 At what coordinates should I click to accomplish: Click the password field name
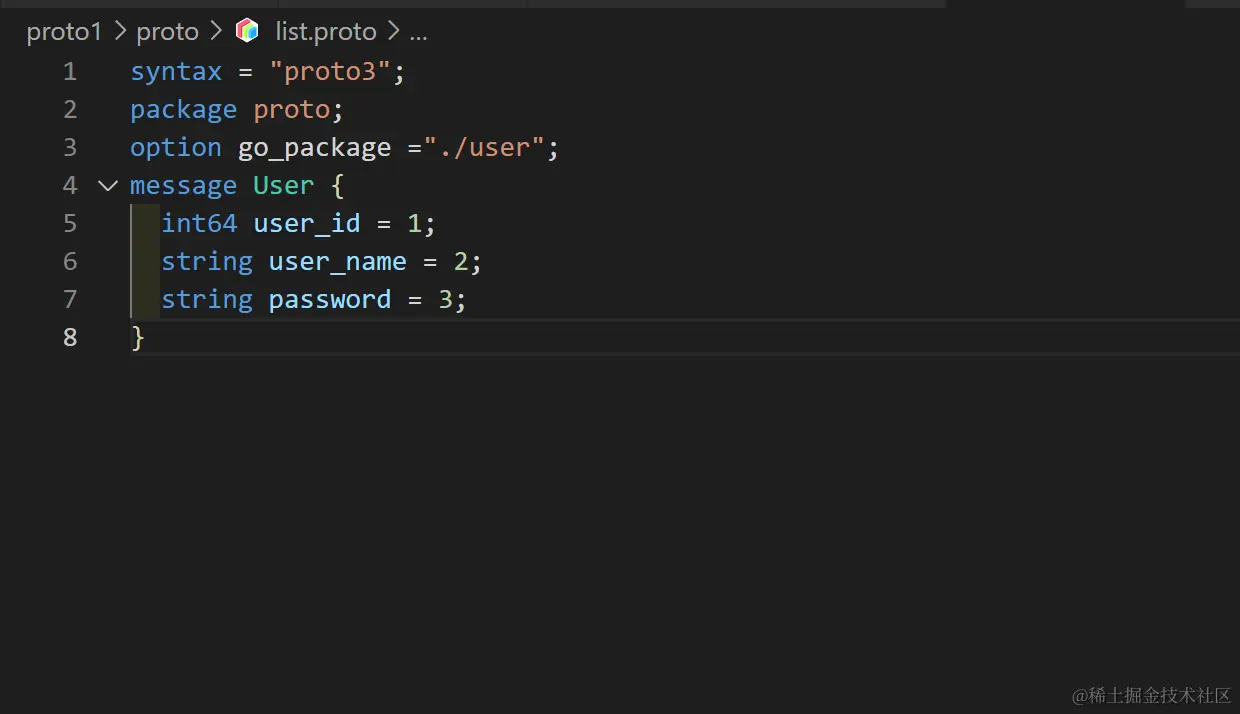tap(330, 299)
